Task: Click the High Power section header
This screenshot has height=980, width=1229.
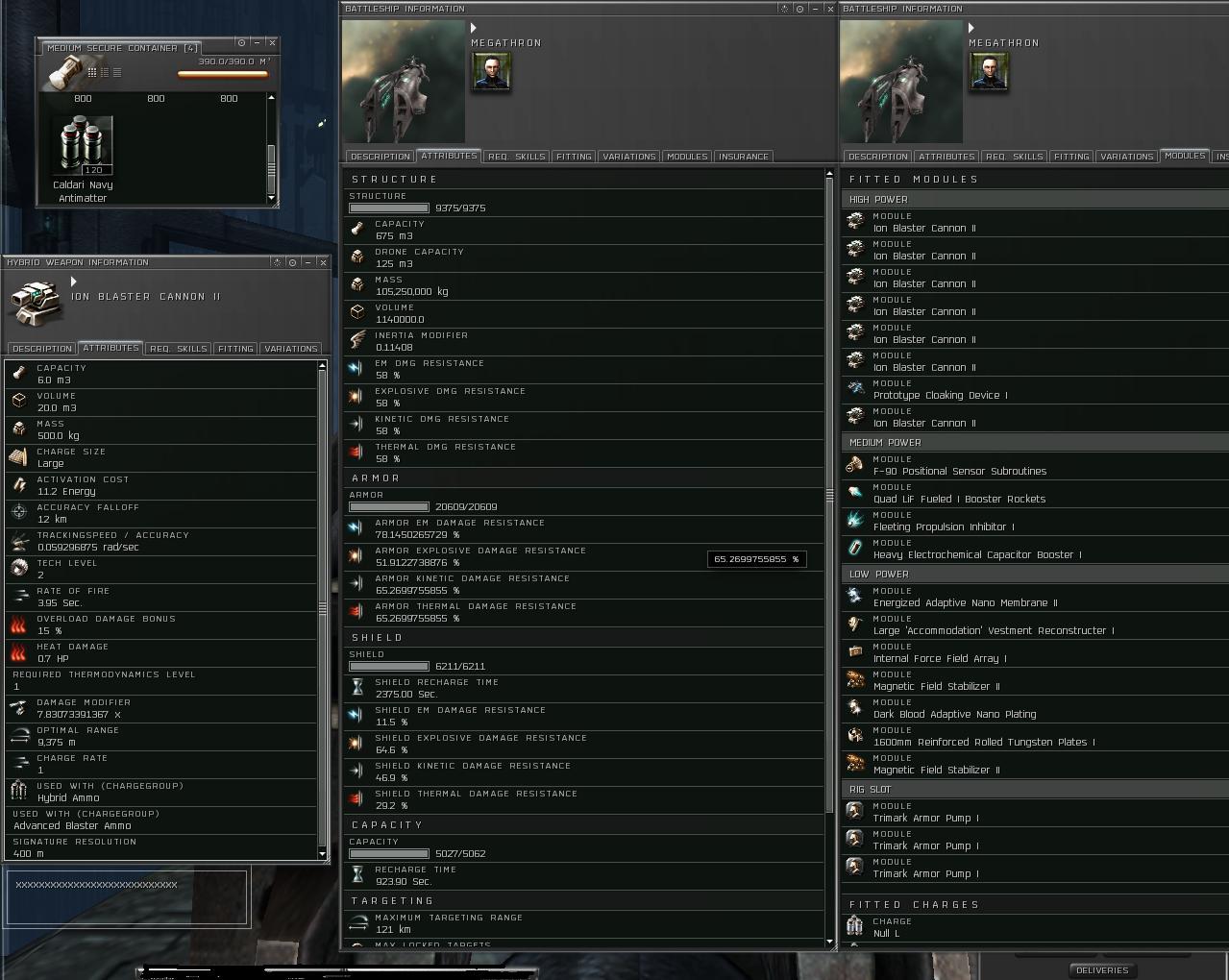Action: point(1035,199)
